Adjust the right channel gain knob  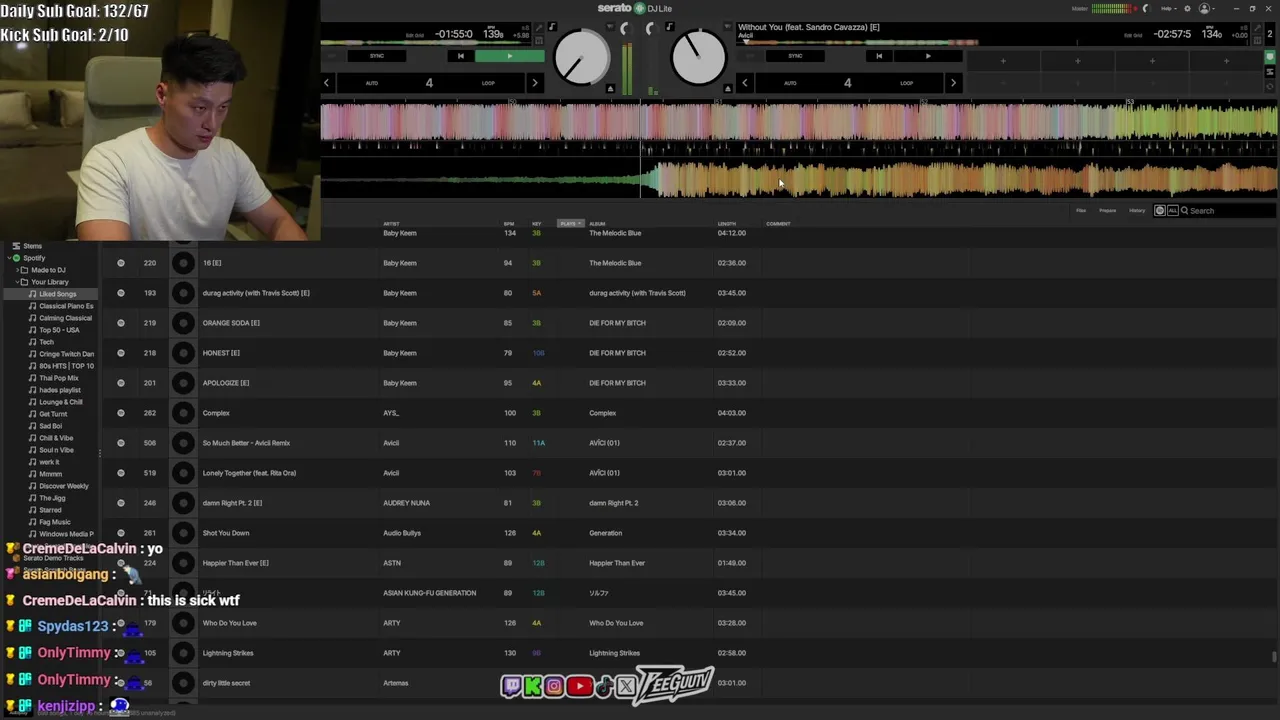point(651,28)
